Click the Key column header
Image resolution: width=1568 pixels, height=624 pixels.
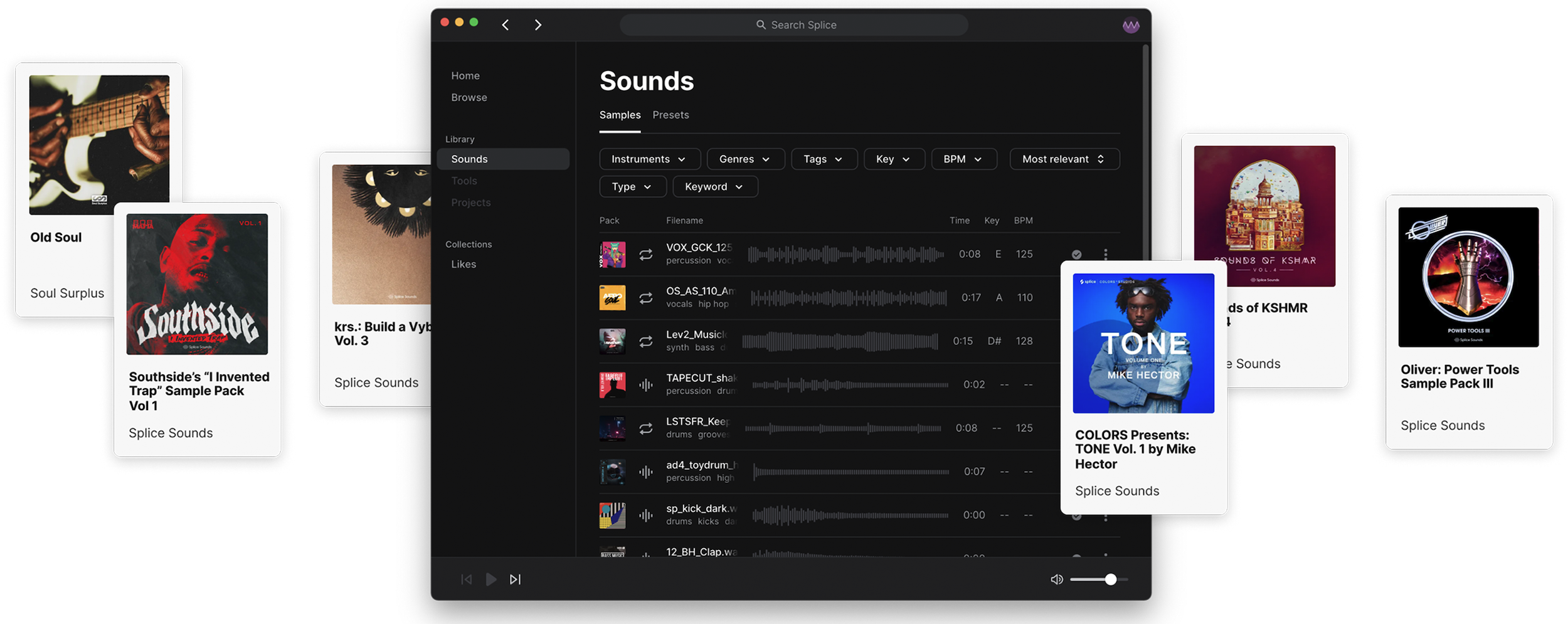point(991,220)
